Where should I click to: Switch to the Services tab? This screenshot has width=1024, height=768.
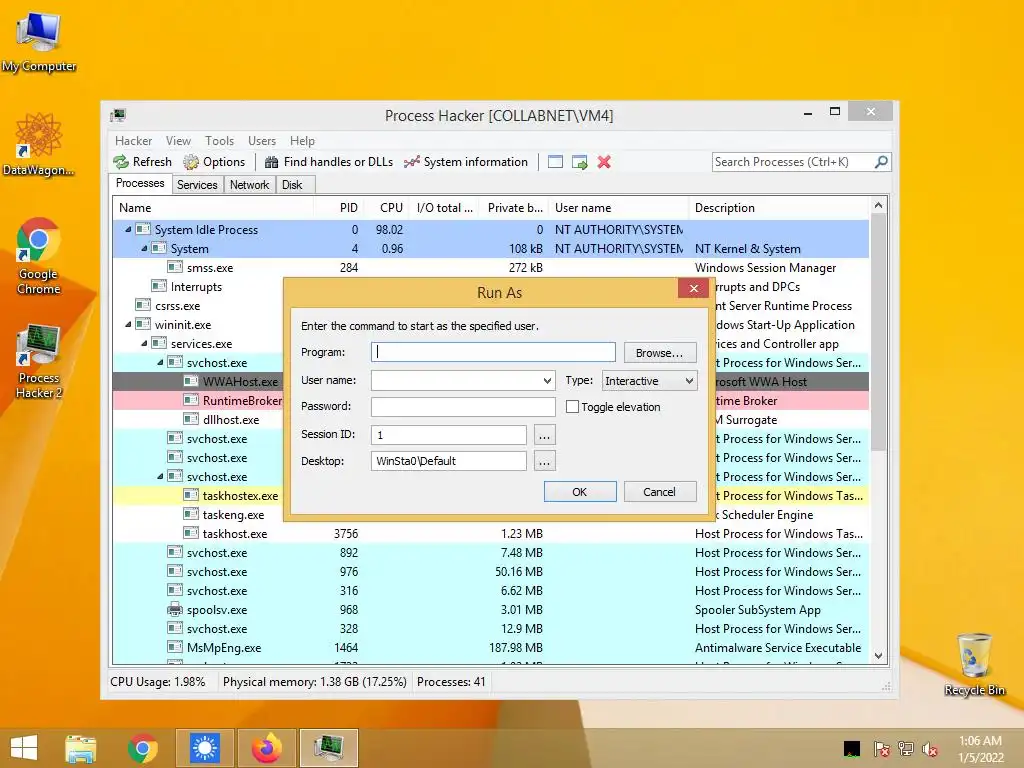coord(197,185)
